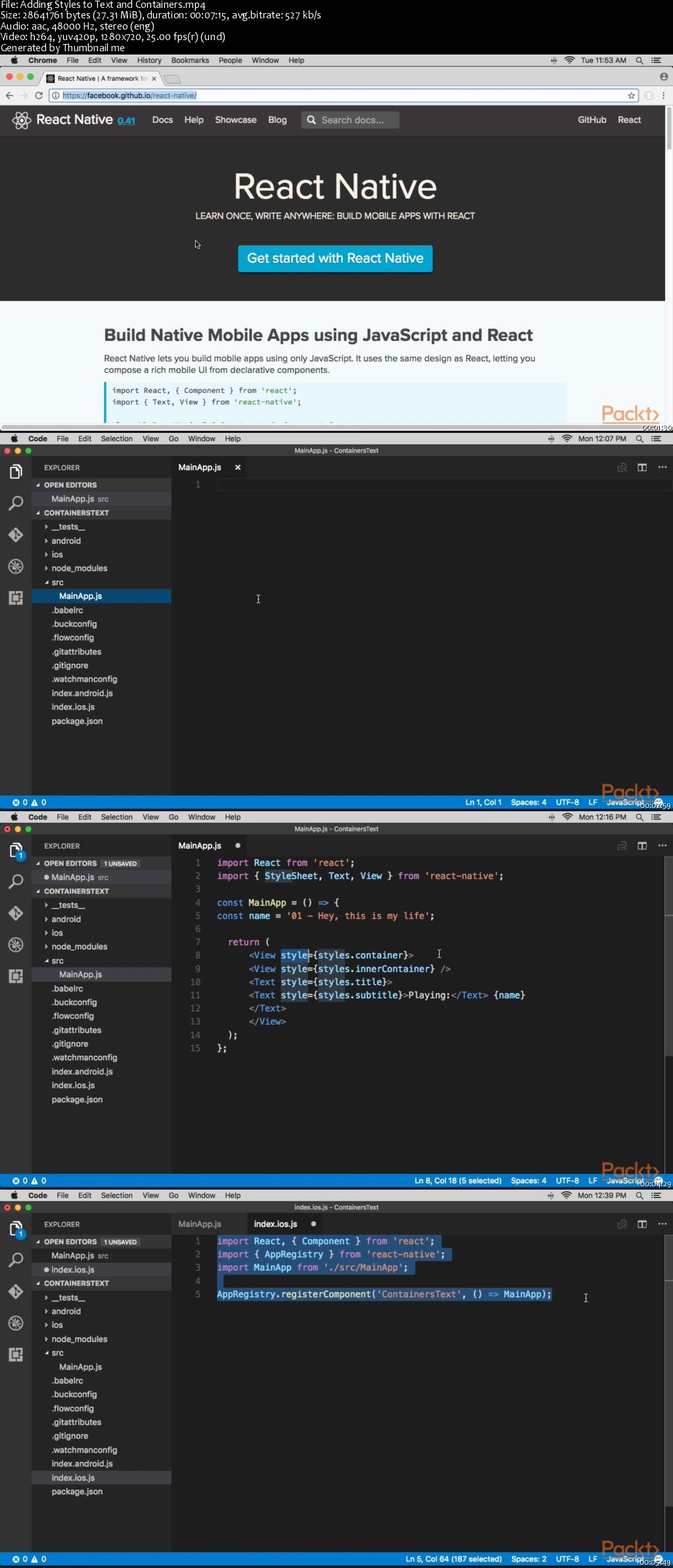Open the Showcase link on React Native site
Screen dimensions: 673x1568
[x=236, y=120]
